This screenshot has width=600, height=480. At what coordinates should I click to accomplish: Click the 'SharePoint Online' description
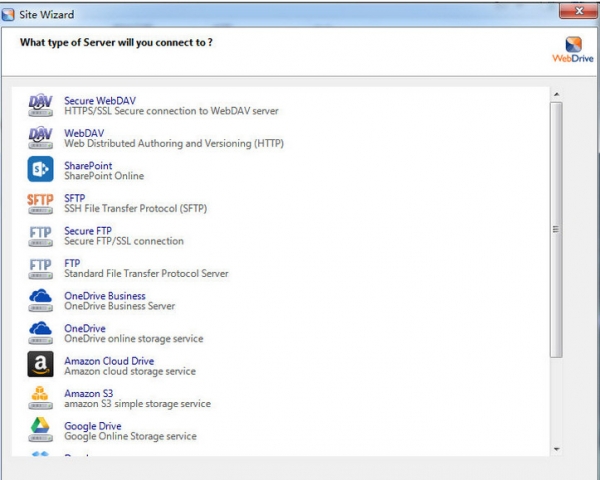pos(104,176)
